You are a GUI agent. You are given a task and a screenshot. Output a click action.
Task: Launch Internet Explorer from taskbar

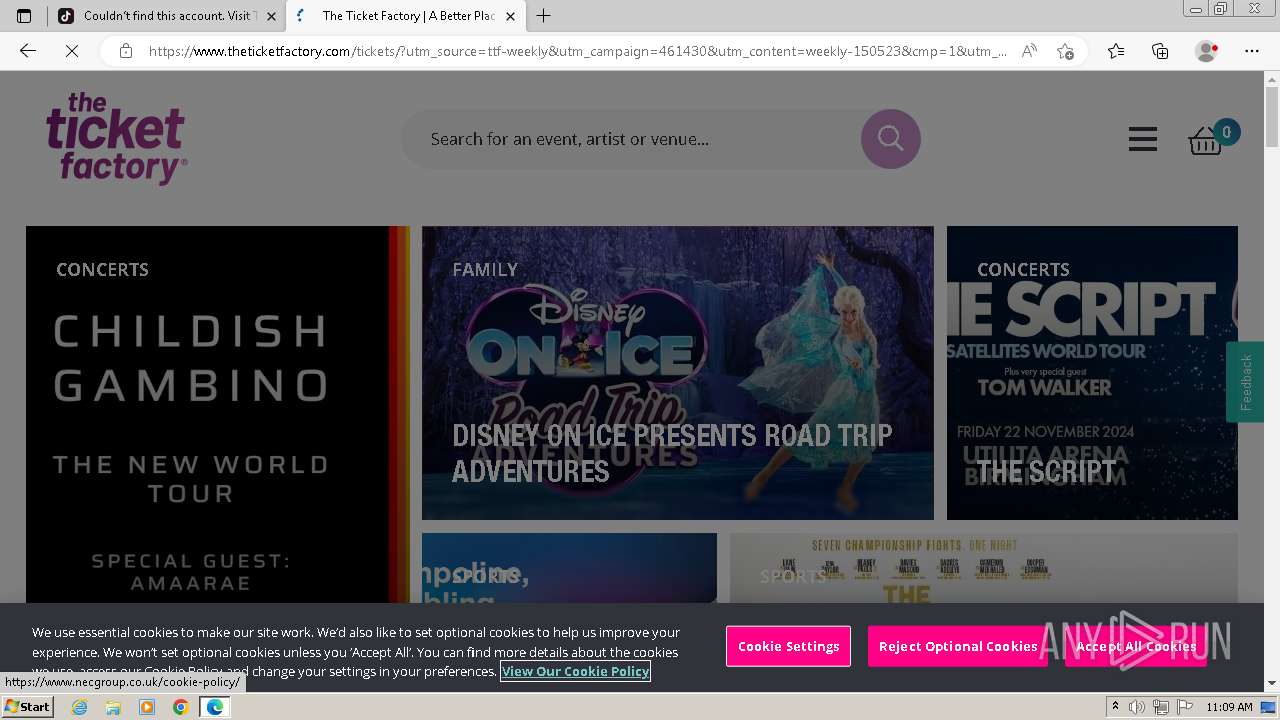click(x=79, y=707)
